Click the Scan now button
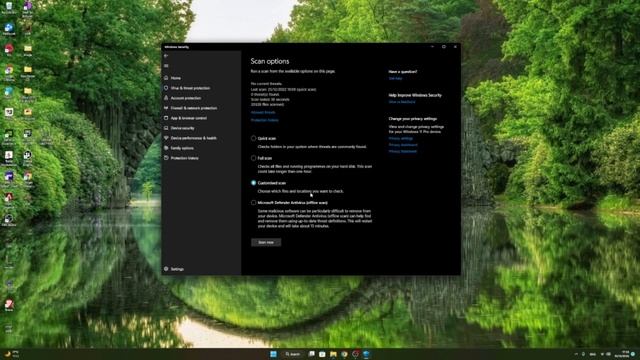The width and height of the screenshot is (640, 360). [266, 242]
